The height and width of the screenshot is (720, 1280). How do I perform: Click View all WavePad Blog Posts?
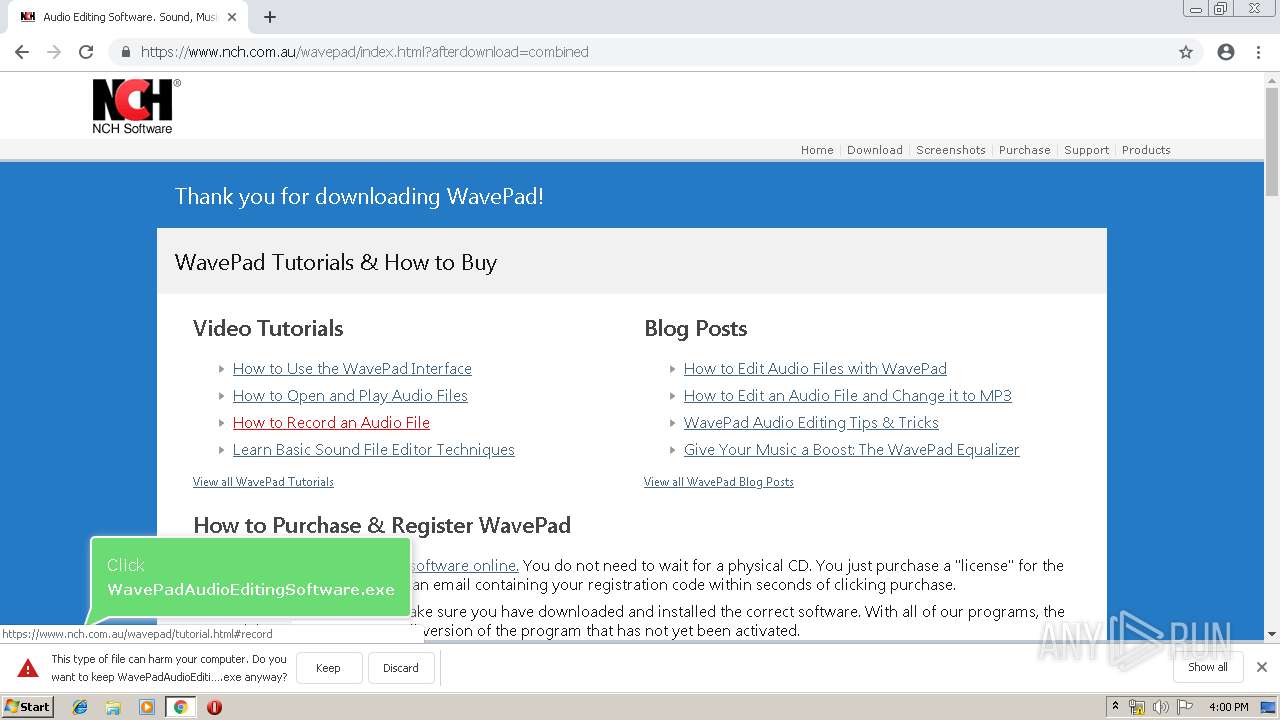click(719, 482)
